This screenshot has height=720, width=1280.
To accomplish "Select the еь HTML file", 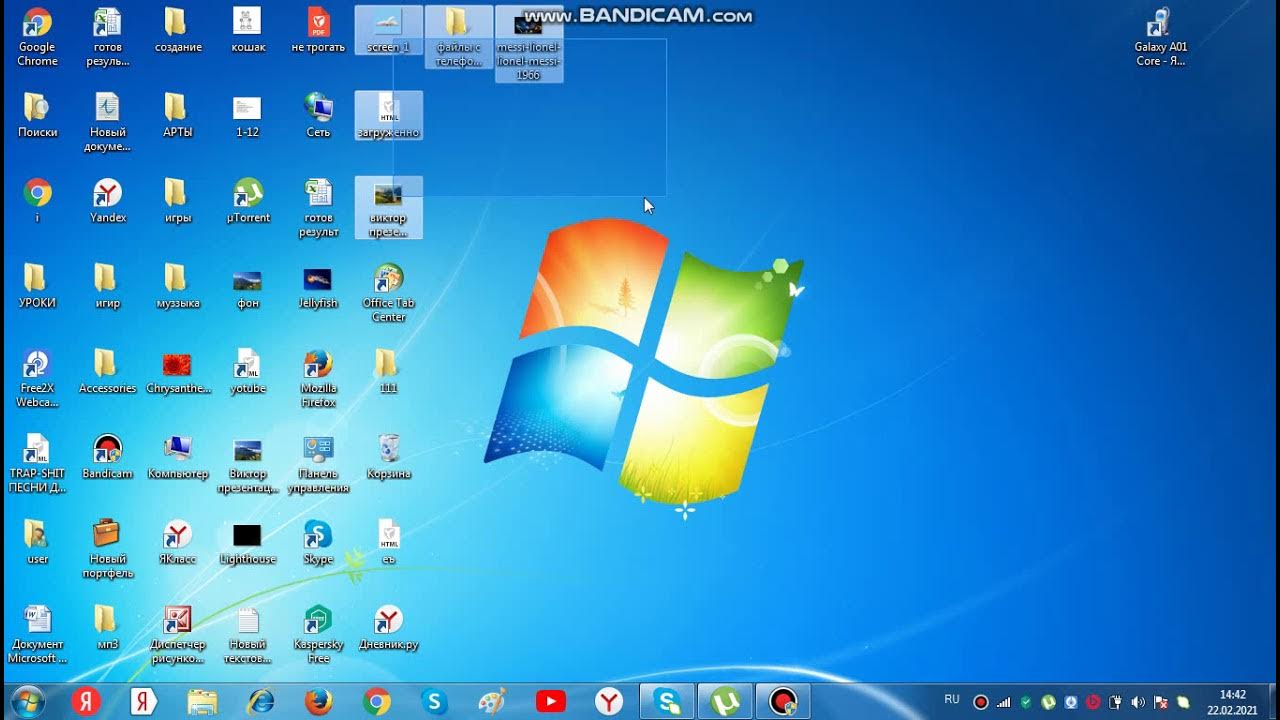I will coord(389,542).
